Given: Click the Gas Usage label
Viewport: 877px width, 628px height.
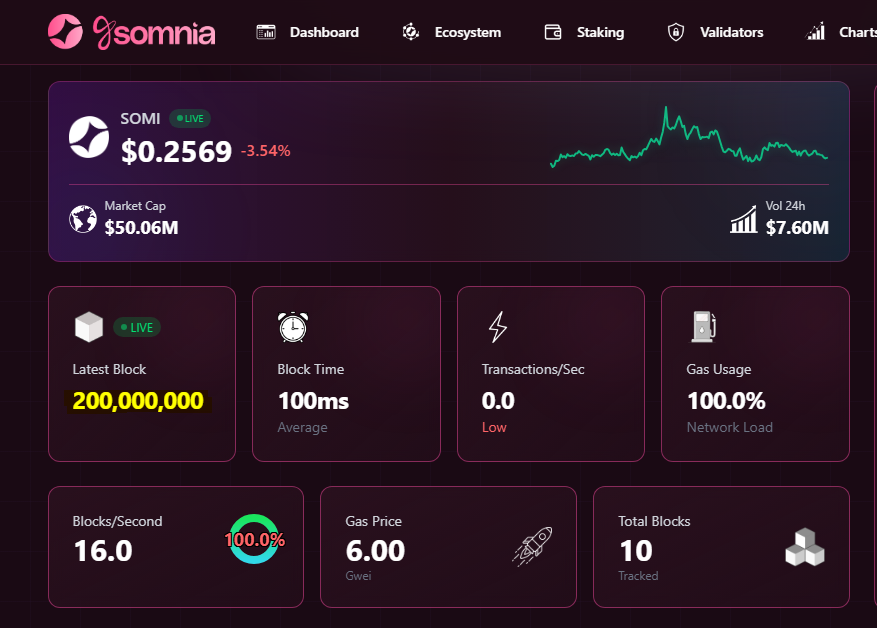Looking at the screenshot, I should click(x=719, y=370).
